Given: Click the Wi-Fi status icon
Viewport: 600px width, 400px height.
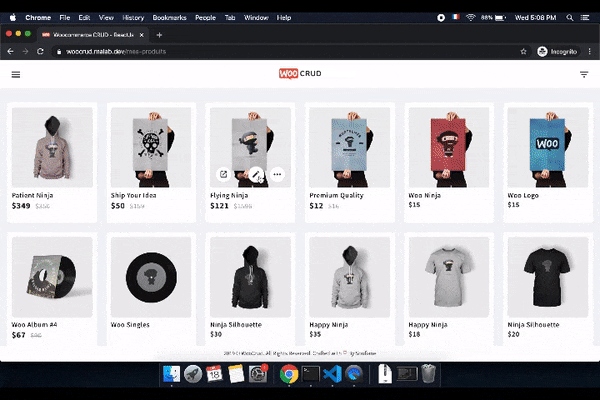Looking at the screenshot, I should (471, 18).
